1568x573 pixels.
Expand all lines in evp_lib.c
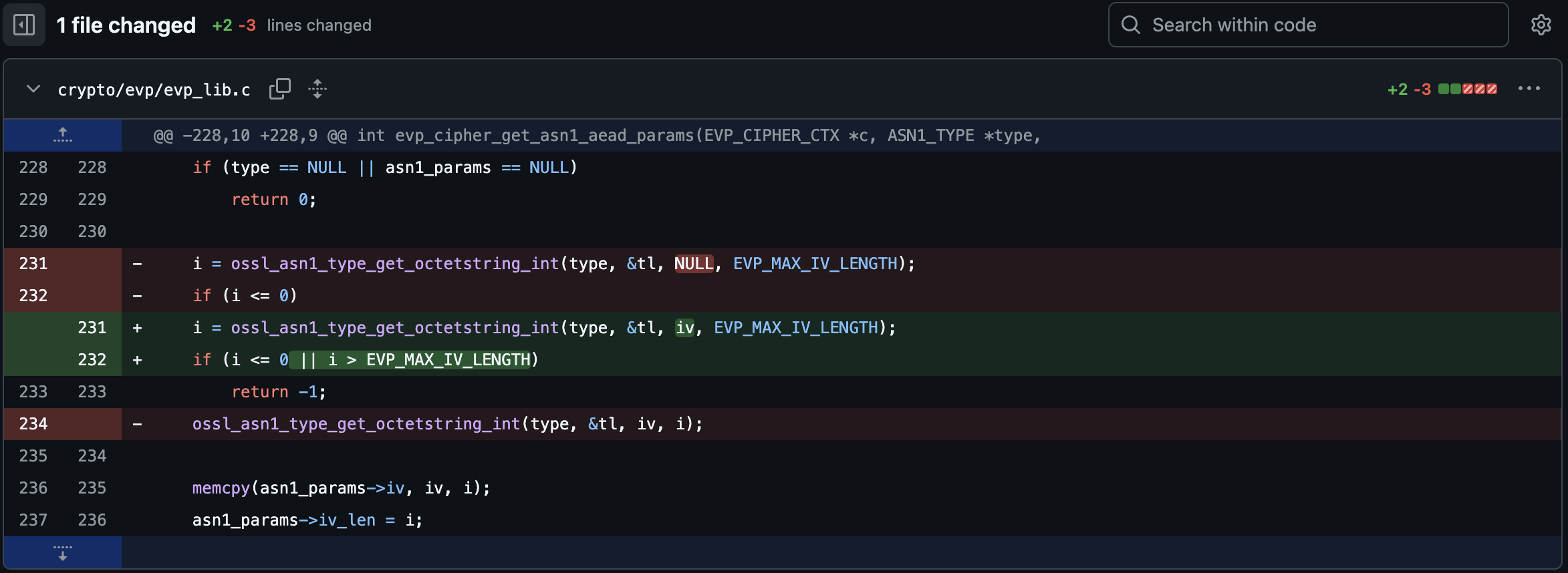tap(317, 89)
